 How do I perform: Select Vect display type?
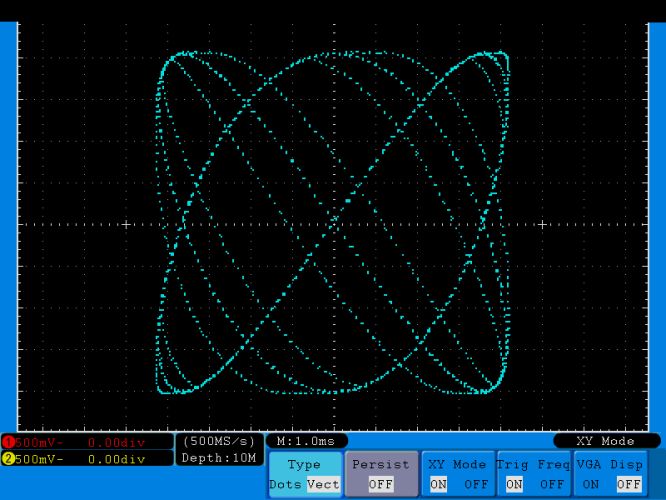[323, 484]
